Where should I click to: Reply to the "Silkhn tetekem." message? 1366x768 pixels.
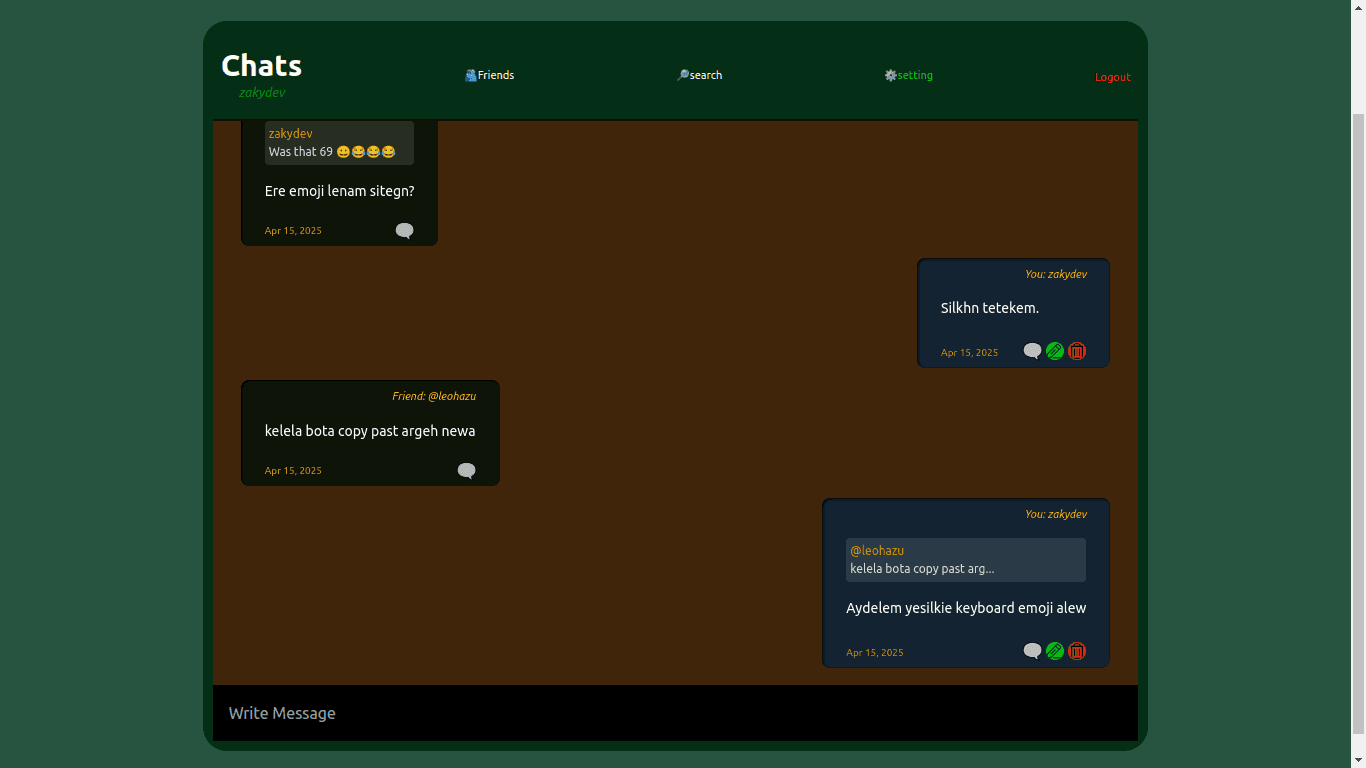click(x=1033, y=351)
